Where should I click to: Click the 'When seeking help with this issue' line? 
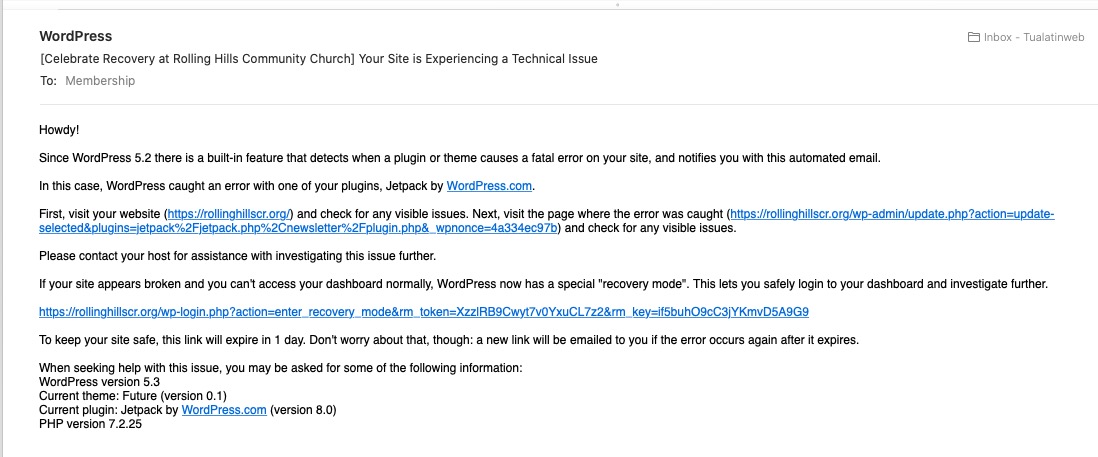280,368
